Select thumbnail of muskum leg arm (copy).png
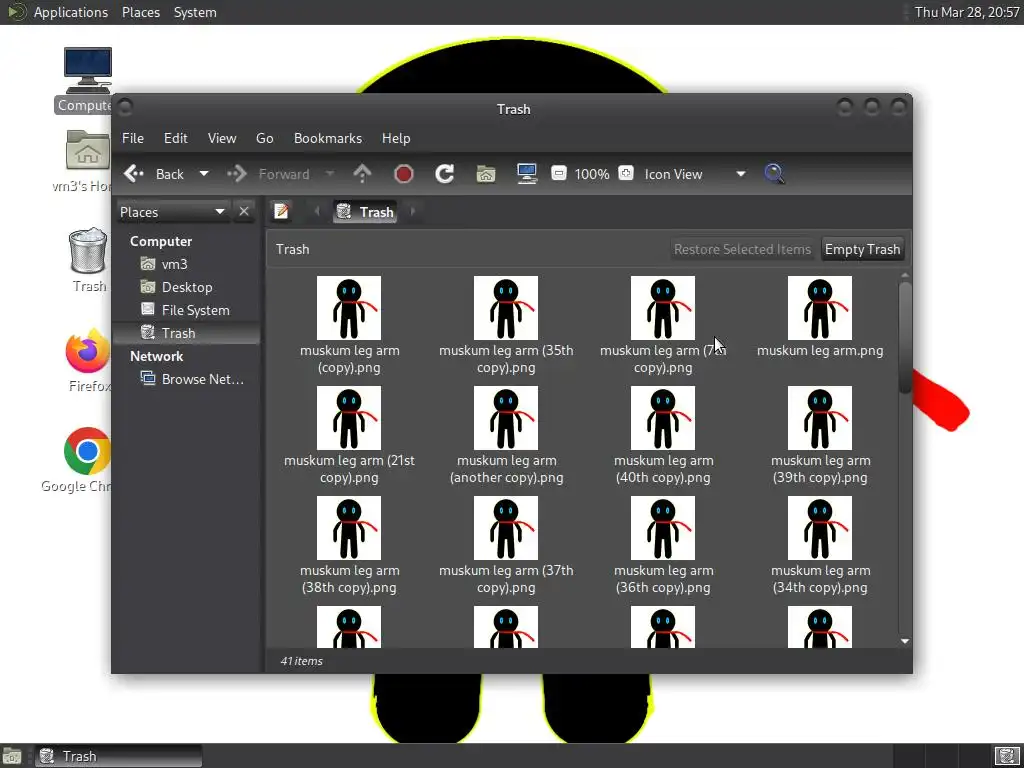The width and height of the screenshot is (1024, 768). click(x=349, y=308)
